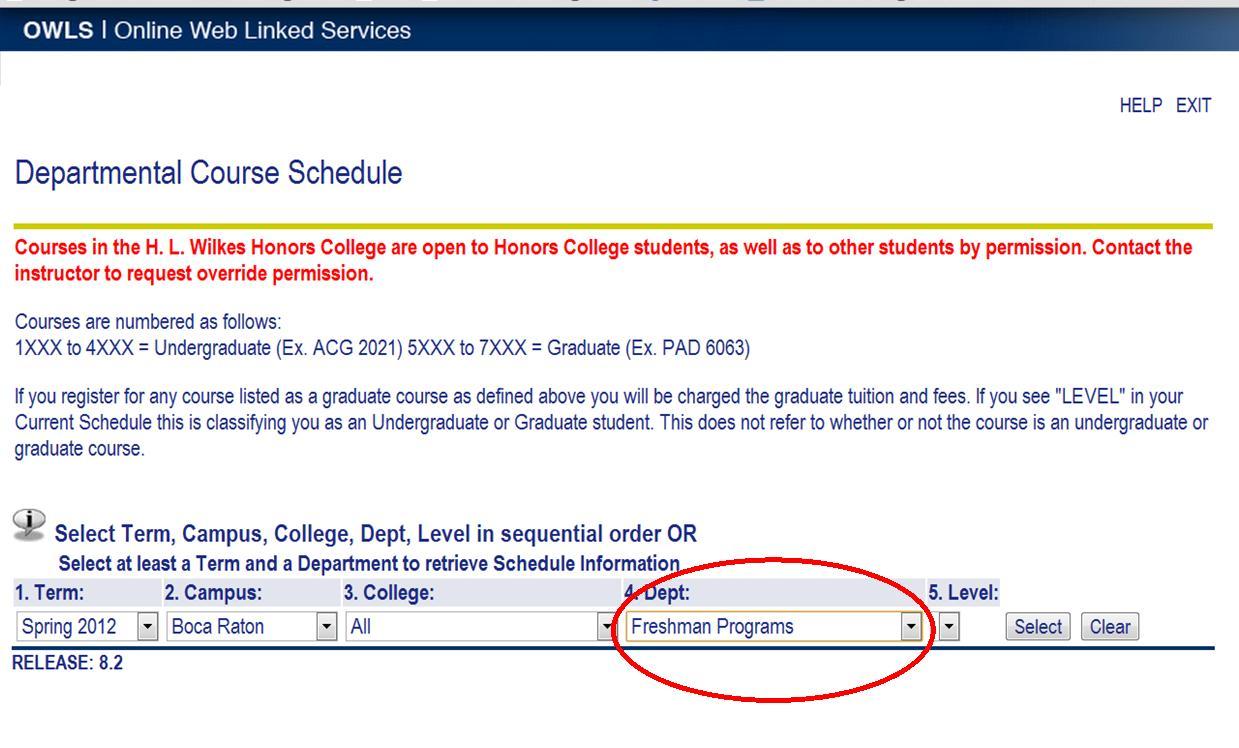Click the EXIT link
Viewport: 1239px width, 748px height.
[x=1194, y=106]
